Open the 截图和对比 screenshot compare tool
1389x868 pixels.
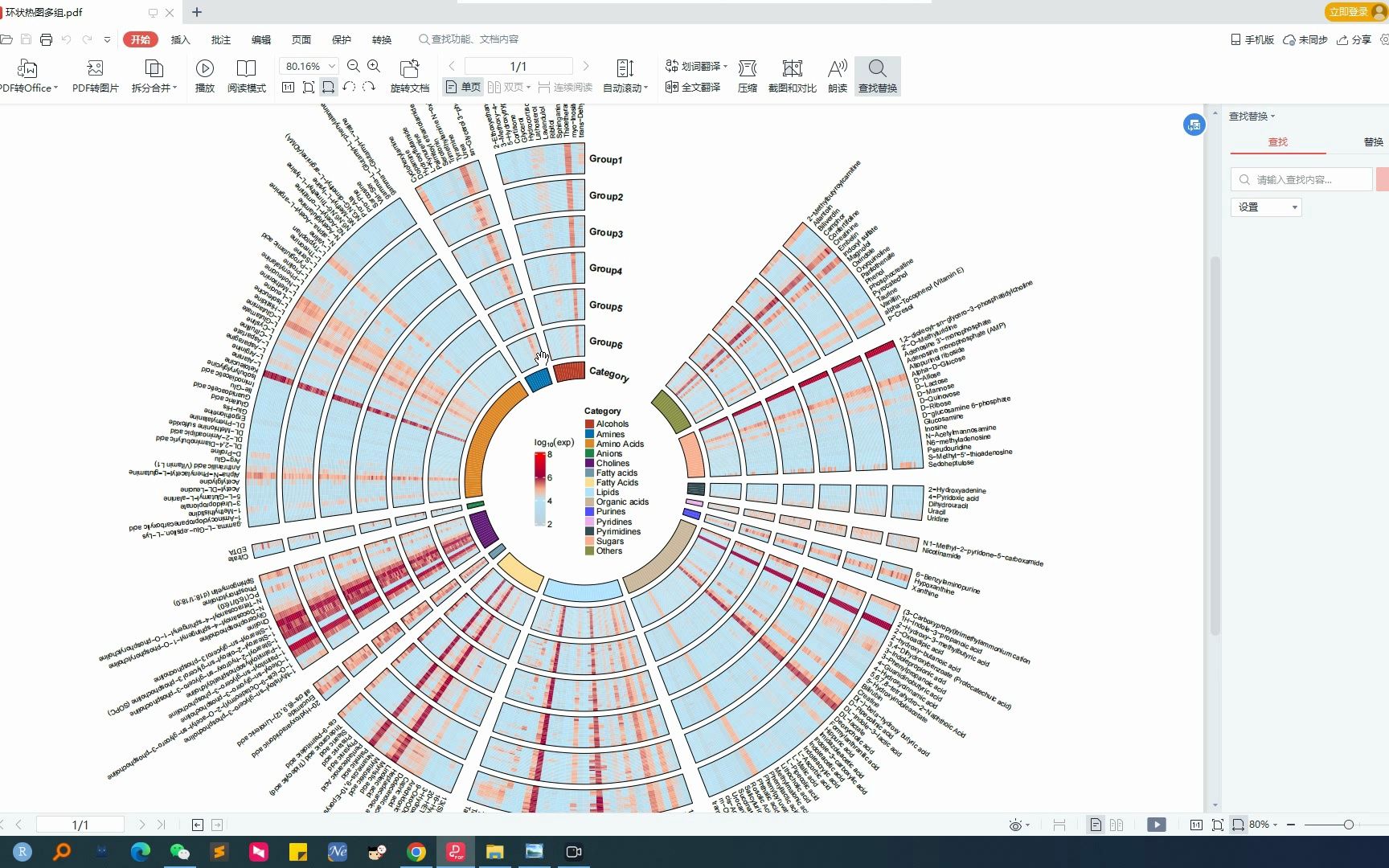click(792, 76)
